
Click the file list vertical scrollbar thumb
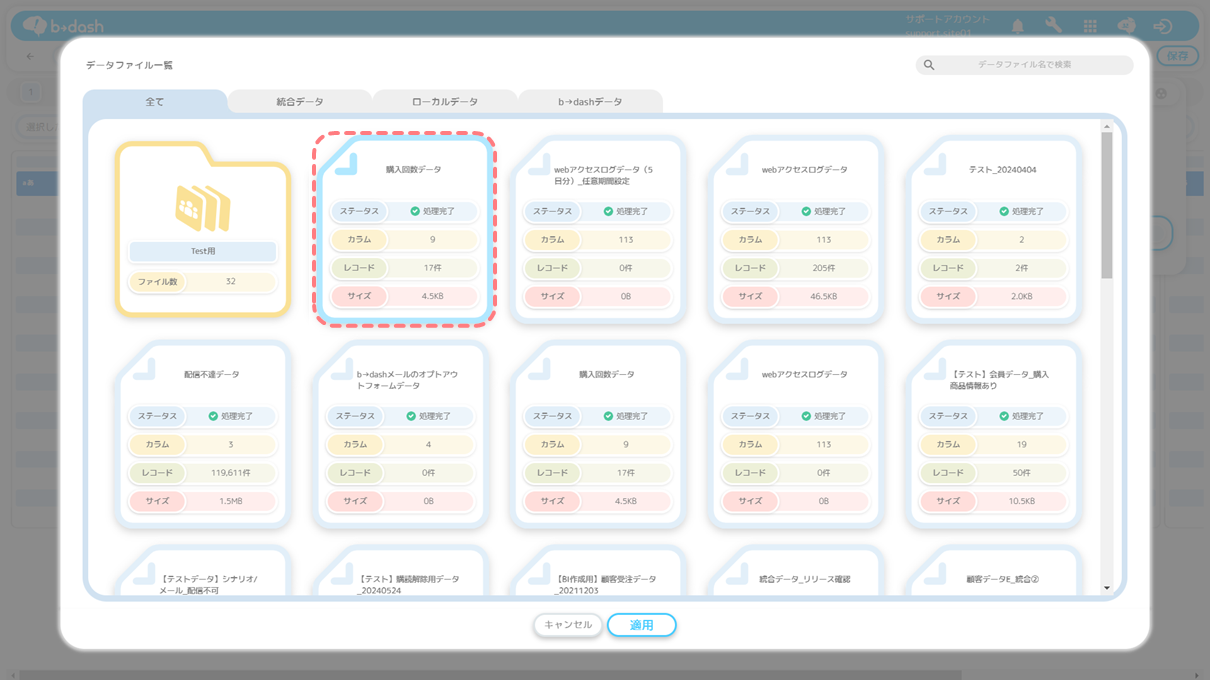[1107, 205]
